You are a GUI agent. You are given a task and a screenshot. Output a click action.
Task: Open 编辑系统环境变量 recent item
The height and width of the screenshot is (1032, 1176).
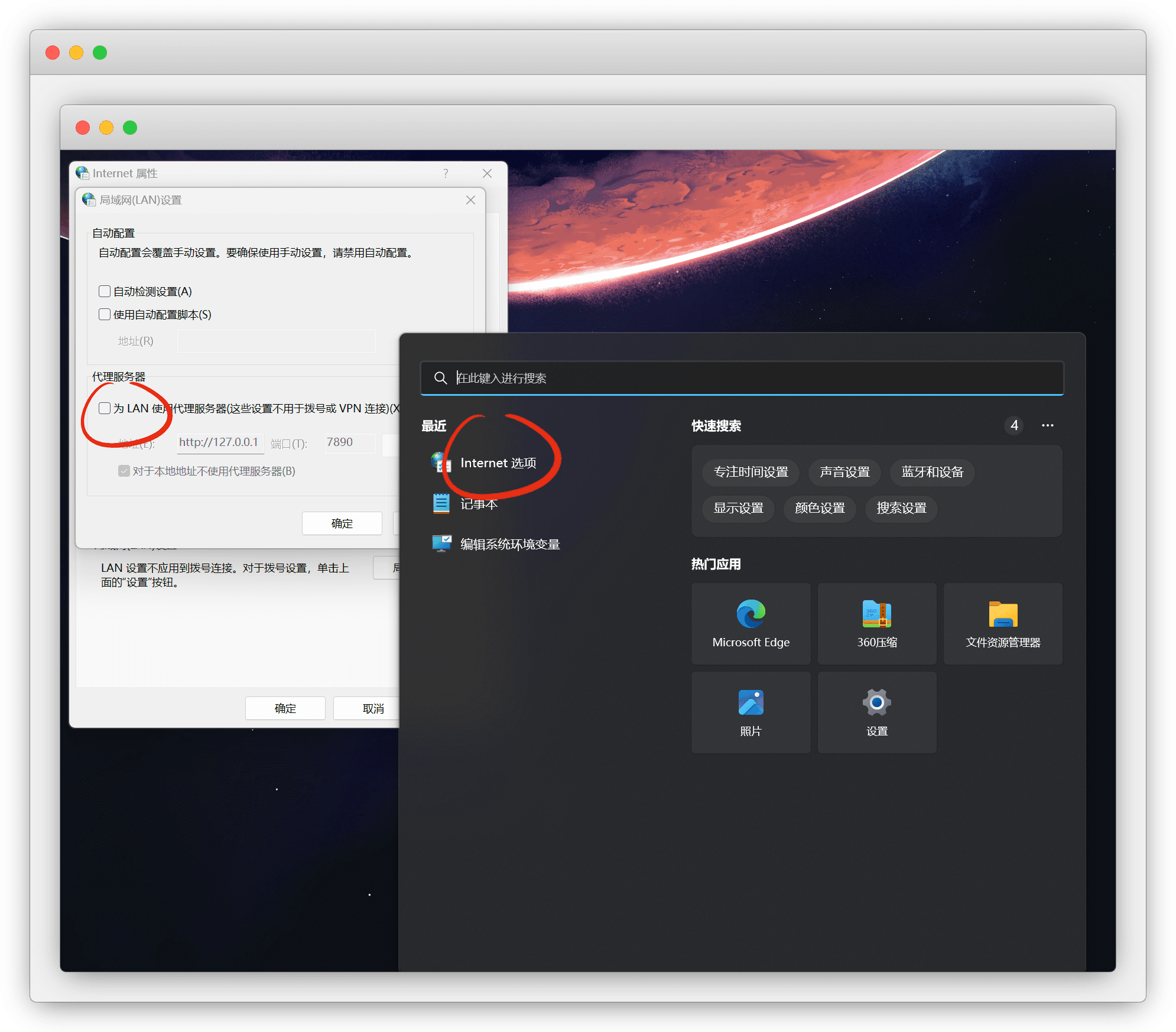(509, 544)
